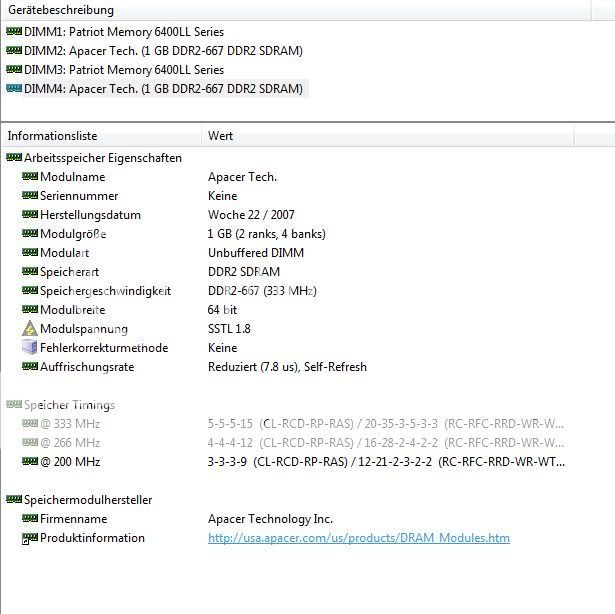Select the Modulbreite label
Screen dimensions: 615x614
73,310
